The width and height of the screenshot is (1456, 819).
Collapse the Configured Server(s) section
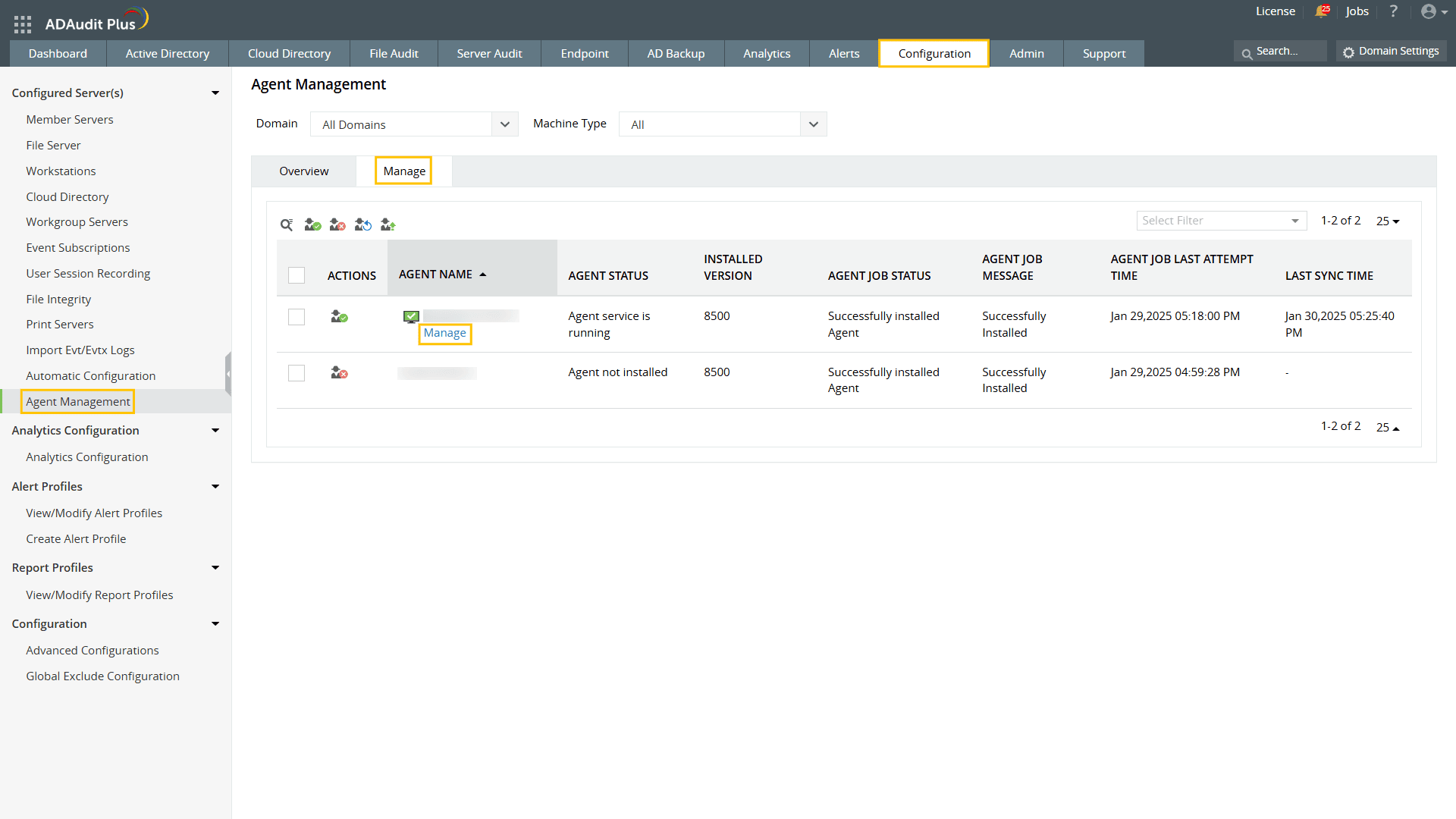click(x=215, y=92)
